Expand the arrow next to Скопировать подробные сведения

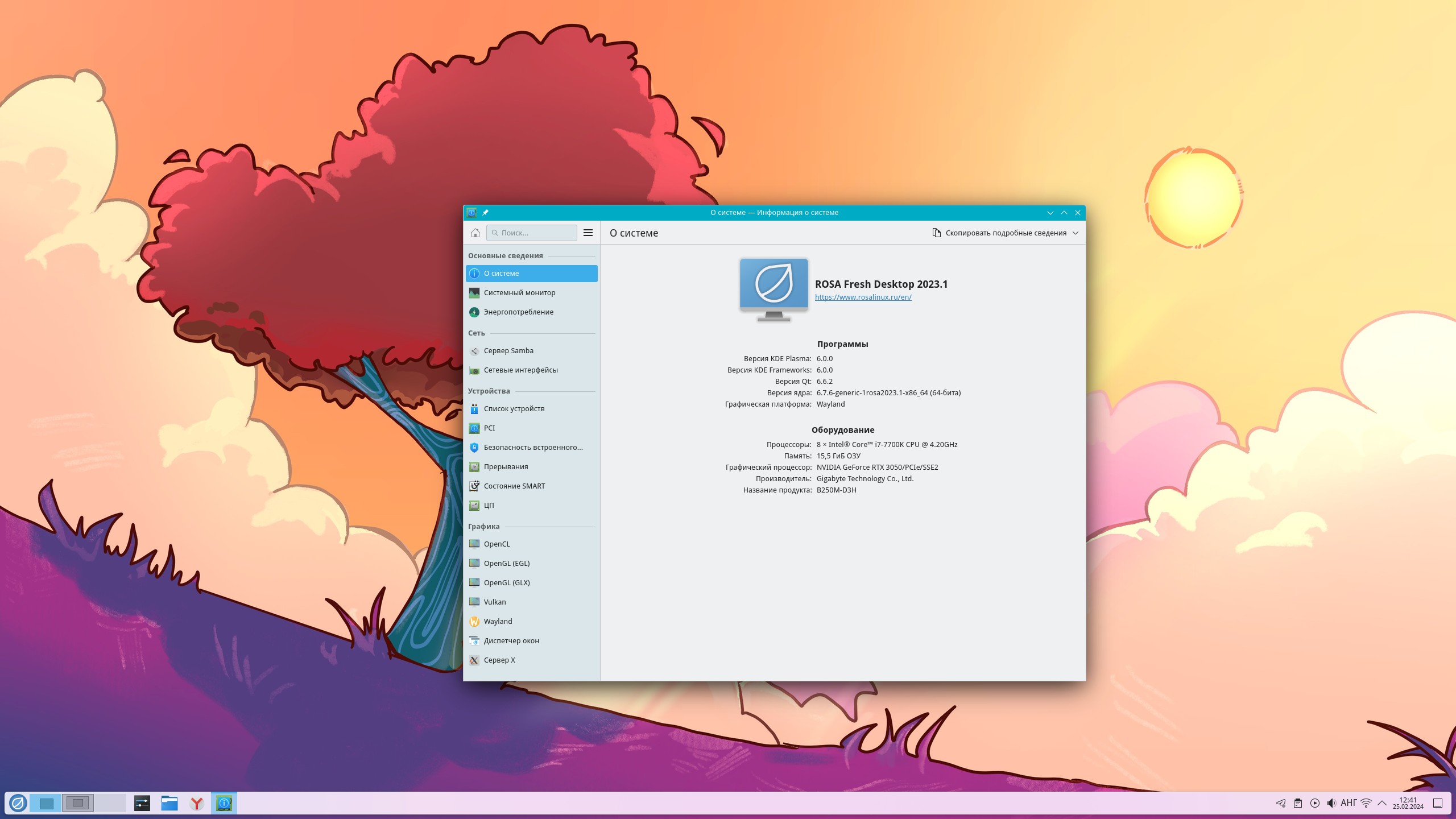click(x=1076, y=233)
